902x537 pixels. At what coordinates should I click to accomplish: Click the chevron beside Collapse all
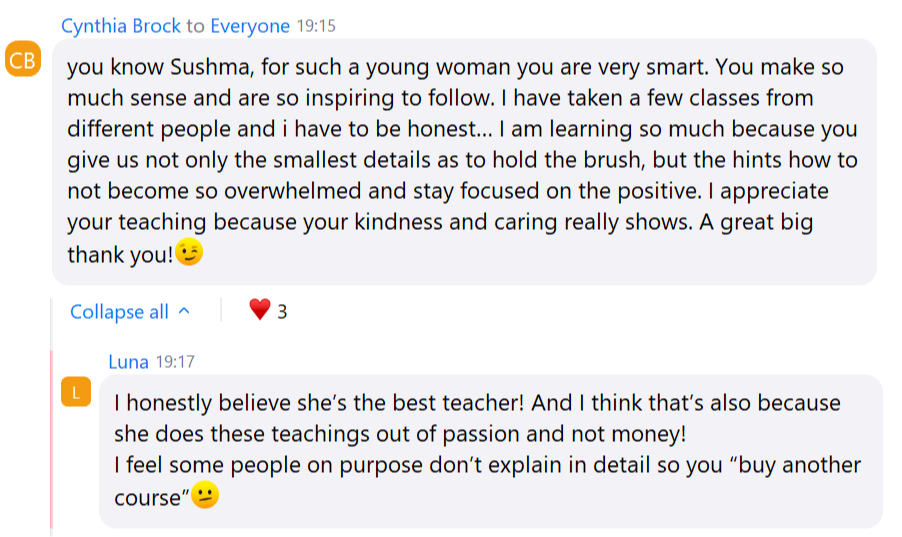184,311
